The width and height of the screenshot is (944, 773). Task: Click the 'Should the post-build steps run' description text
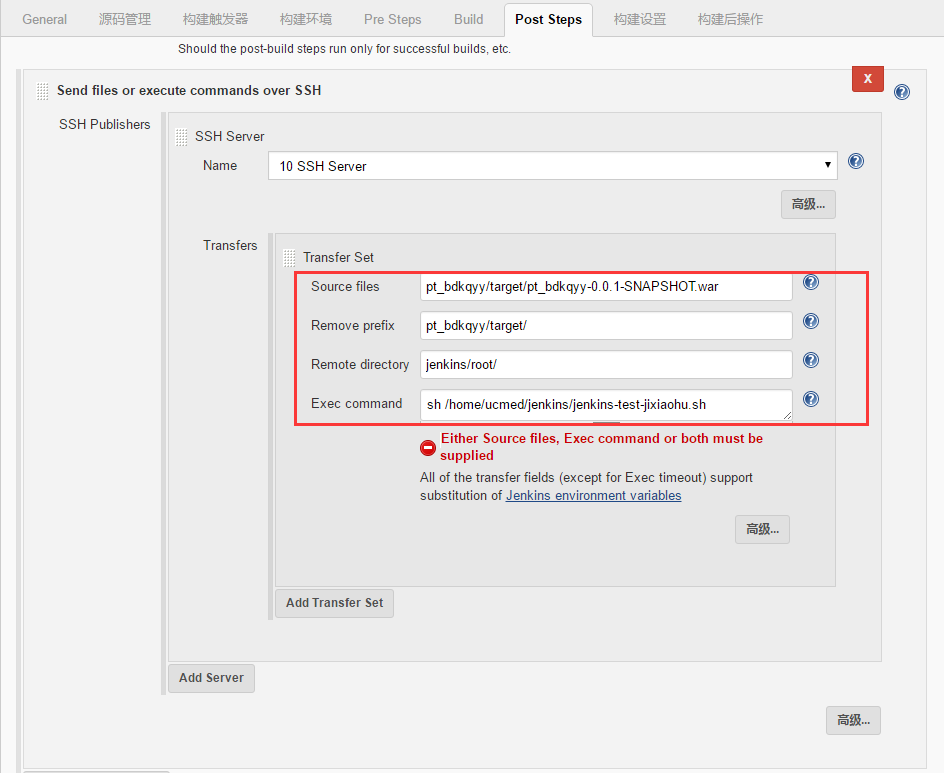(x=344, y=49)
